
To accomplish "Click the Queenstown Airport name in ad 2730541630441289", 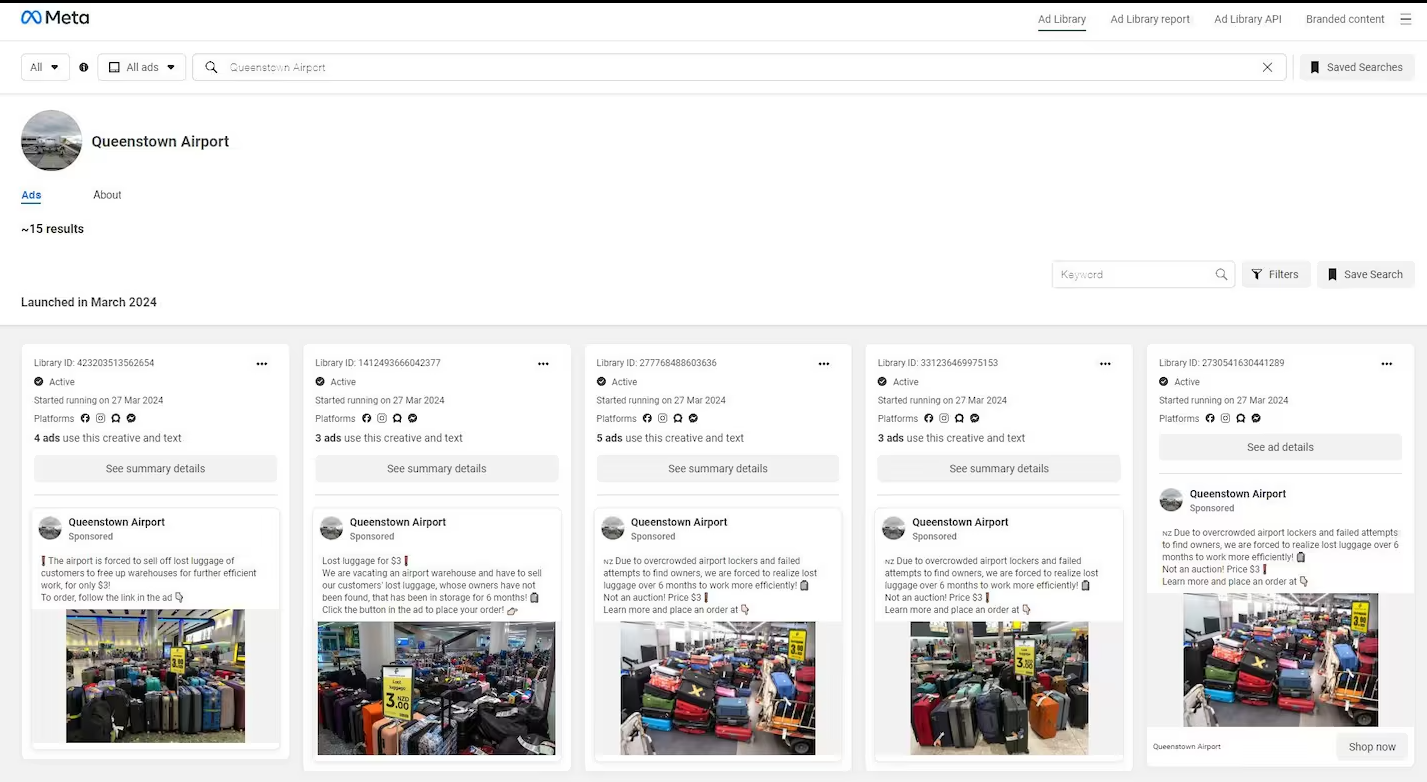I will pyautogui.click(x=1238, y=494).
